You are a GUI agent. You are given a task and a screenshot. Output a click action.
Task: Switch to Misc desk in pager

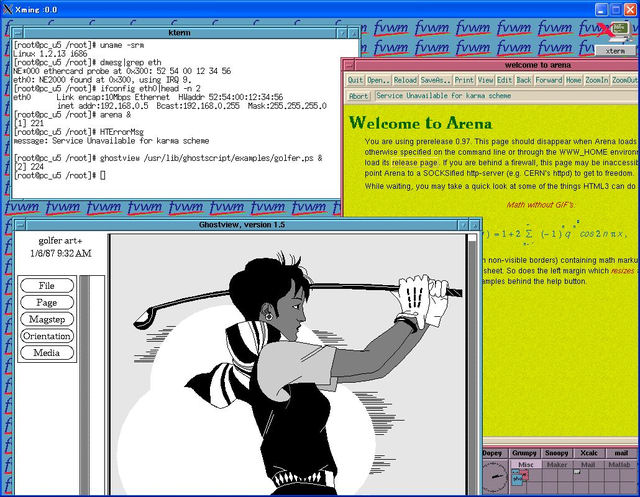pyautogui.click(x=526, y=464)
